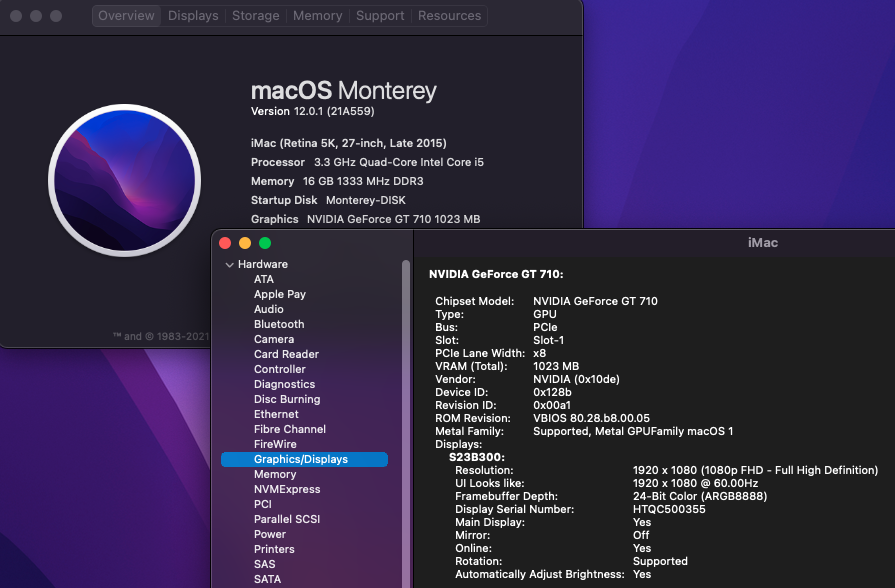Click the macOS Monterey heading
The width and height of the screenshot is (895, 588).
344,90
